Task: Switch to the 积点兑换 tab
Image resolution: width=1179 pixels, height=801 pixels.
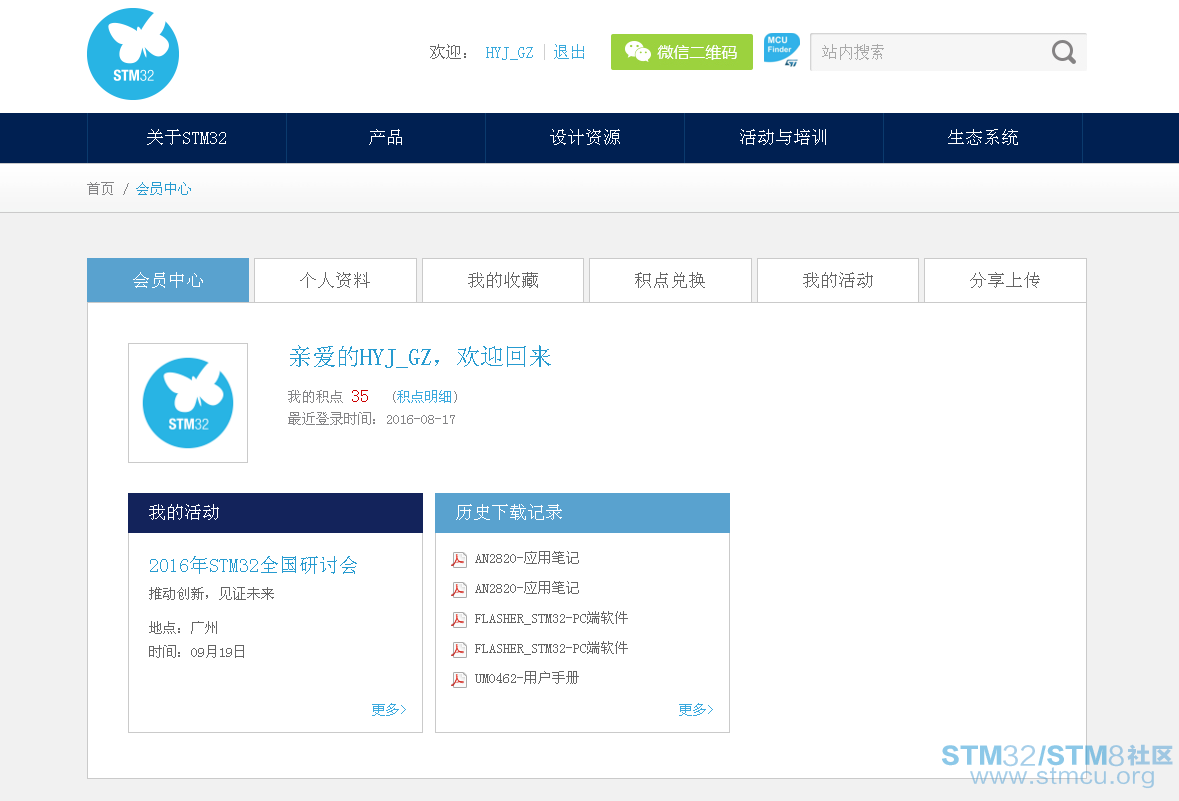Action: [x=670, y=281]
